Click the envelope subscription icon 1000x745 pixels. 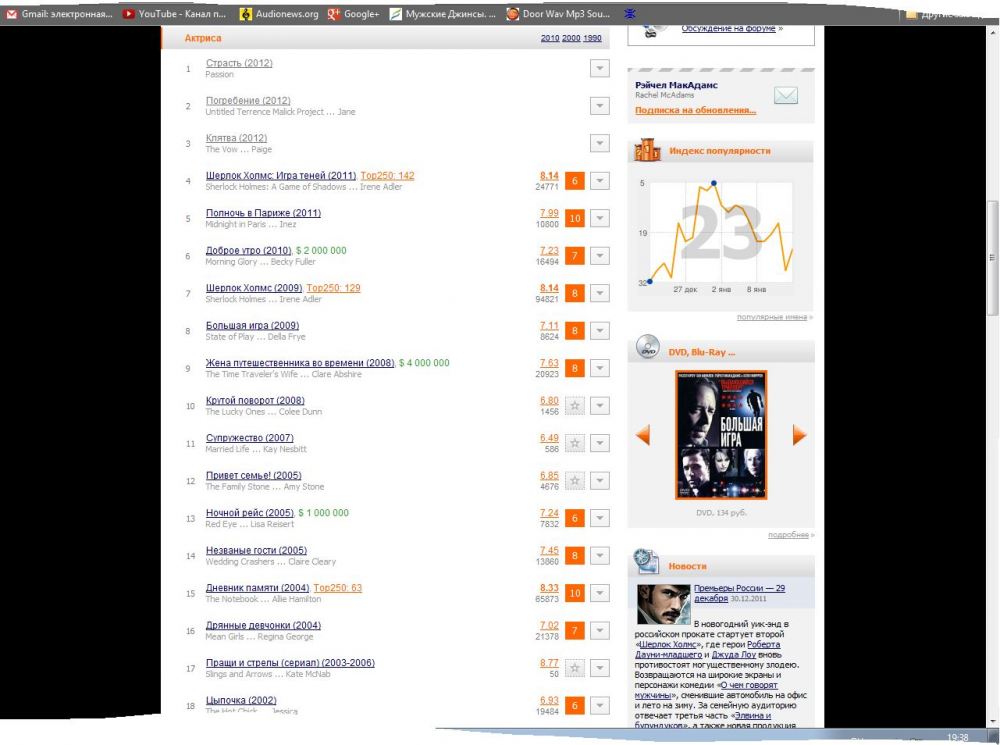coord(785,96)
